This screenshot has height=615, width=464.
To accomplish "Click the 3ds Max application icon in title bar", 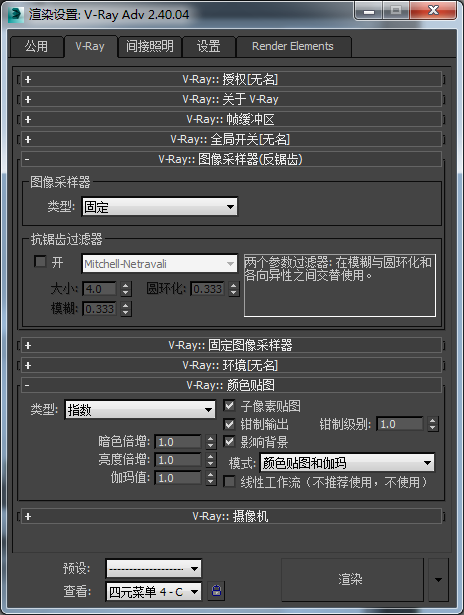I will point(16,14).
